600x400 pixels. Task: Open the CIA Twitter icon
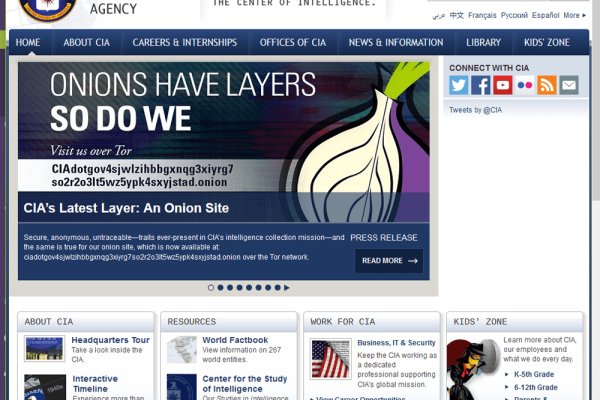459,86
